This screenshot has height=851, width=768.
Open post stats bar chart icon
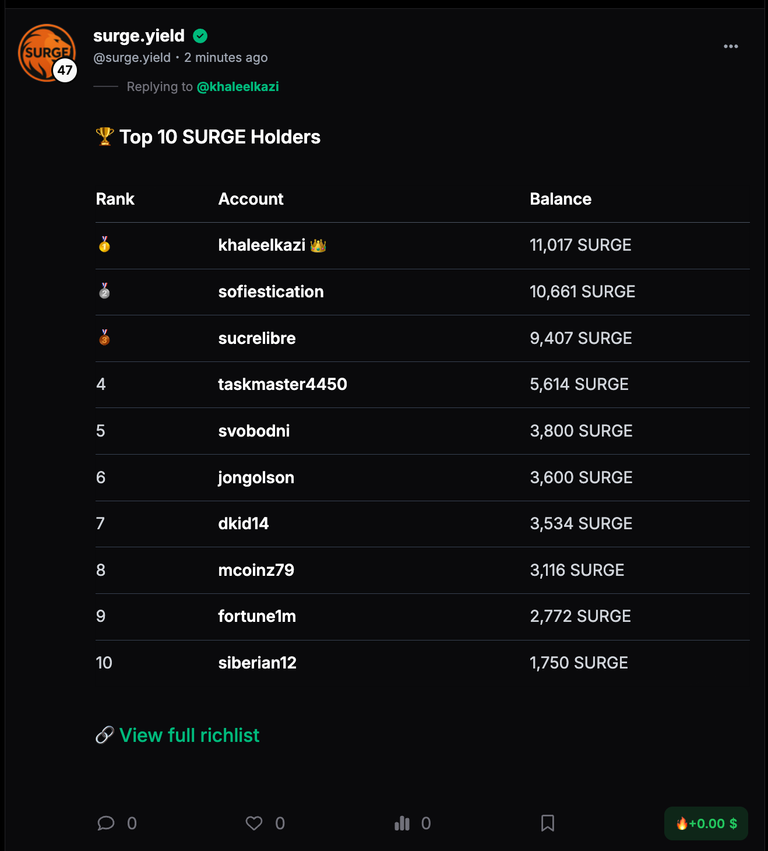[402, 823]
